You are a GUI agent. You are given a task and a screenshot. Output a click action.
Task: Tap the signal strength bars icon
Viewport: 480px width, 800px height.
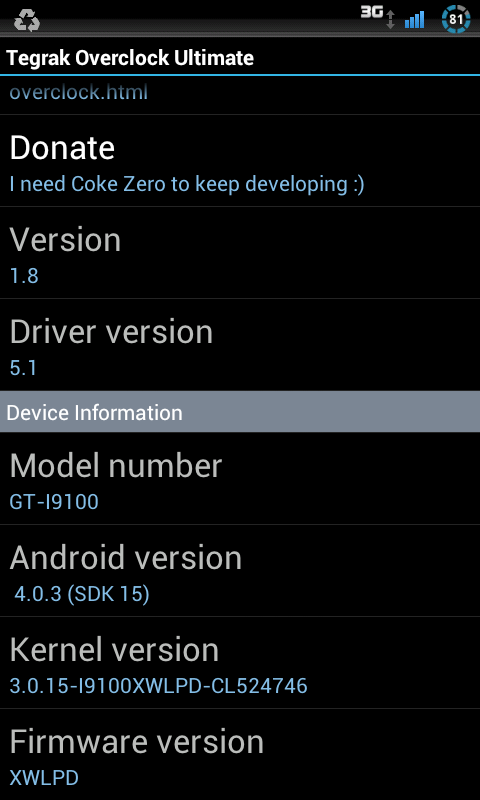tap(414, 19)
